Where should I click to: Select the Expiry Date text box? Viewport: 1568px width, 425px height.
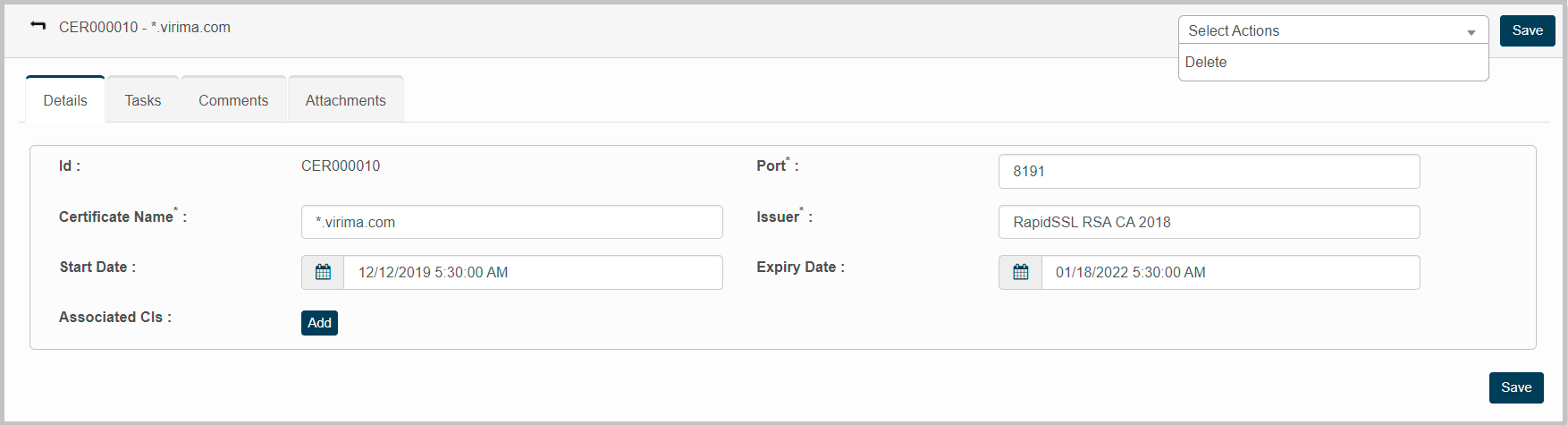(x=1230, y=272)
